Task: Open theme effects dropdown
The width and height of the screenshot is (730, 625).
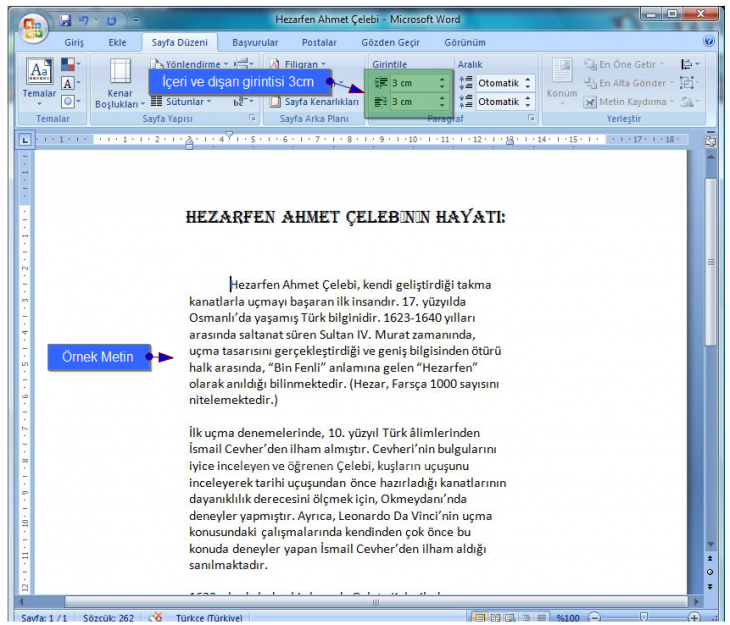Action: point(70,101)
